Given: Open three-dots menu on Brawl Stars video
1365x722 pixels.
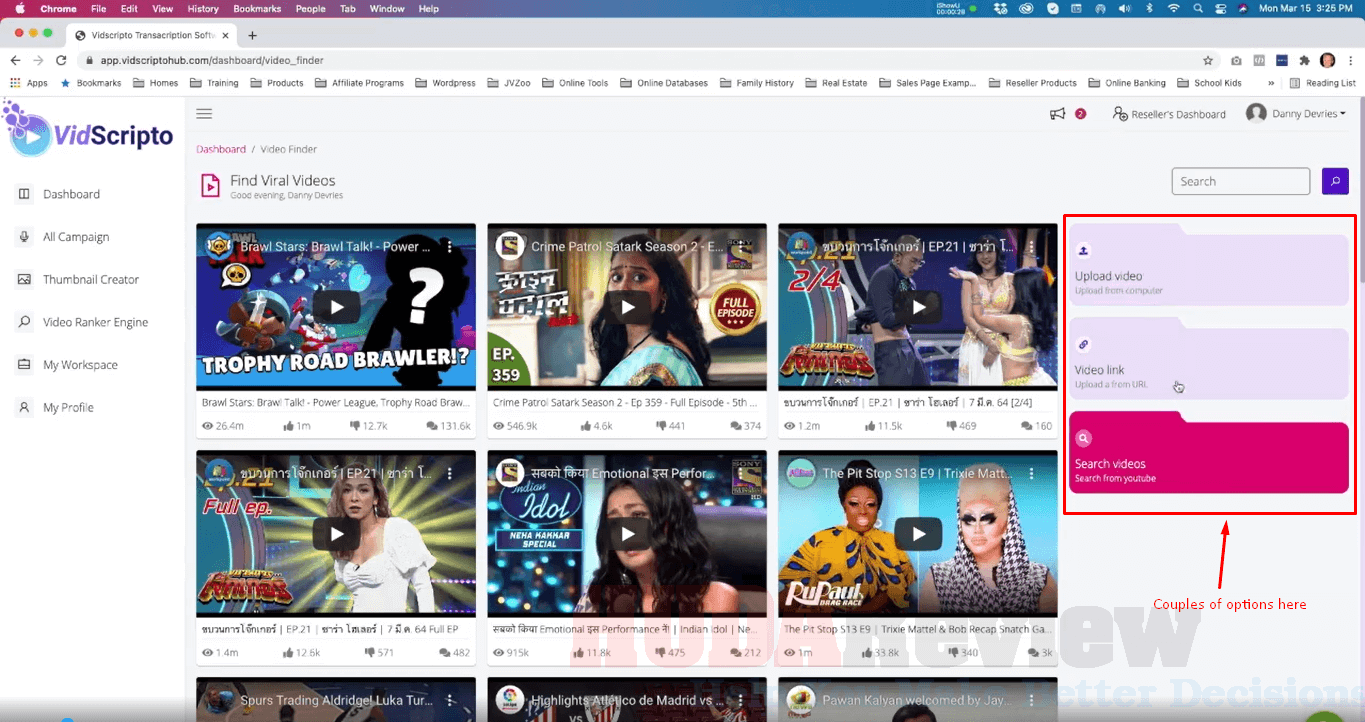Looking at the screenshot, I should [450, 246].
